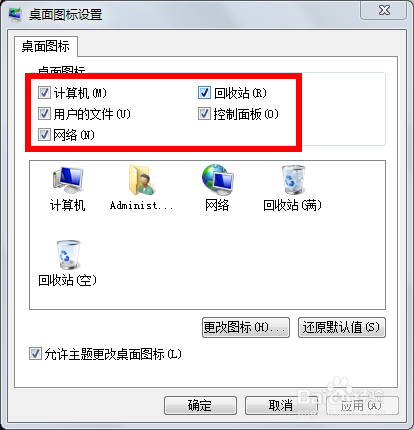Viewport: 414px width, 430px height.
Task: Confirm with the 确定 button
Action: [200, 405]
